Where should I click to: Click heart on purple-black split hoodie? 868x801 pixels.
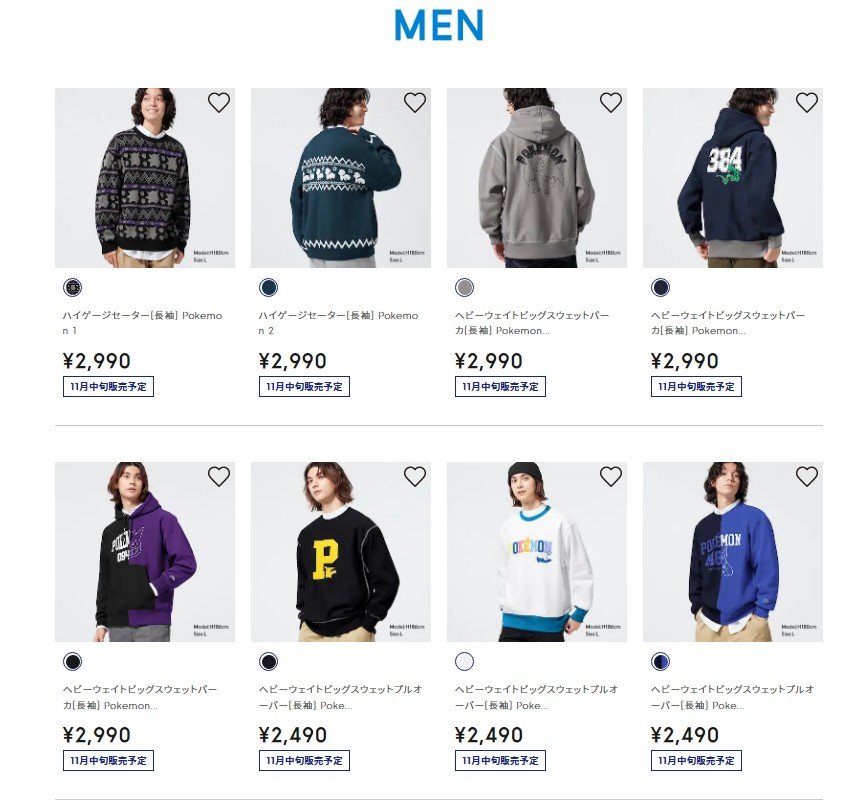[x=219, y=477]
